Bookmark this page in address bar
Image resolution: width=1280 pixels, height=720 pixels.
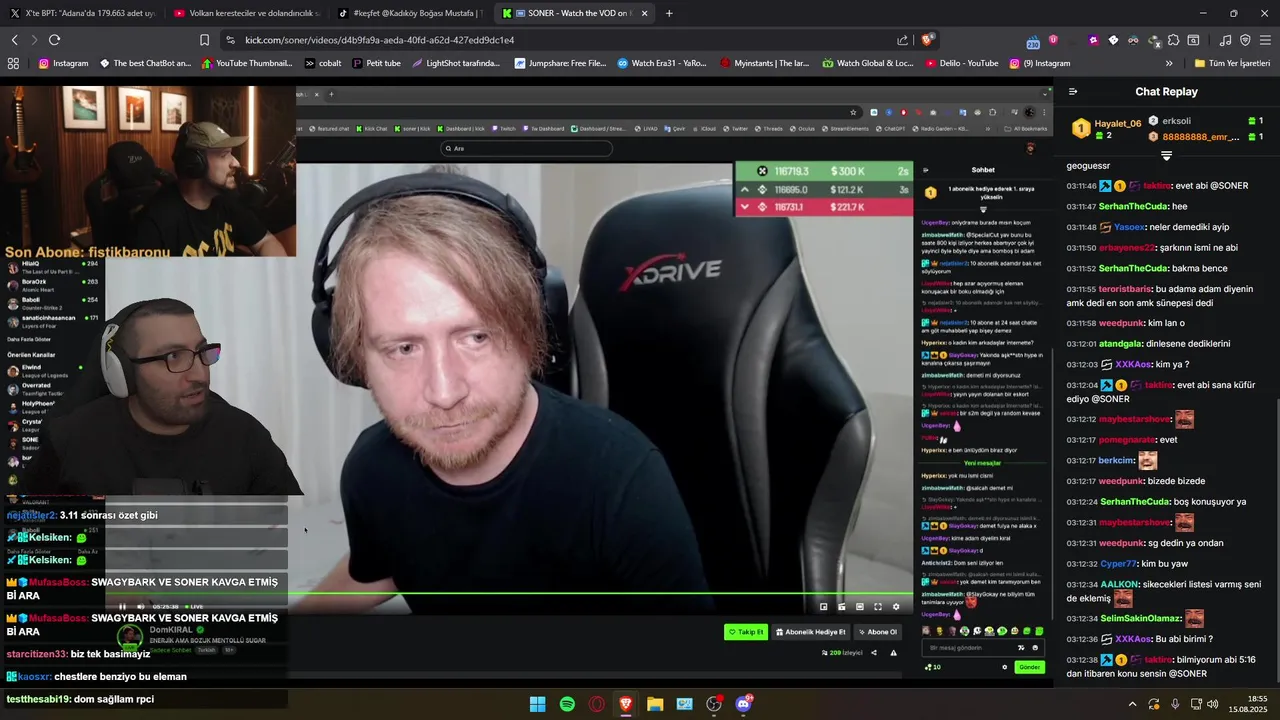pyautogui.click(x=204, y=40)
